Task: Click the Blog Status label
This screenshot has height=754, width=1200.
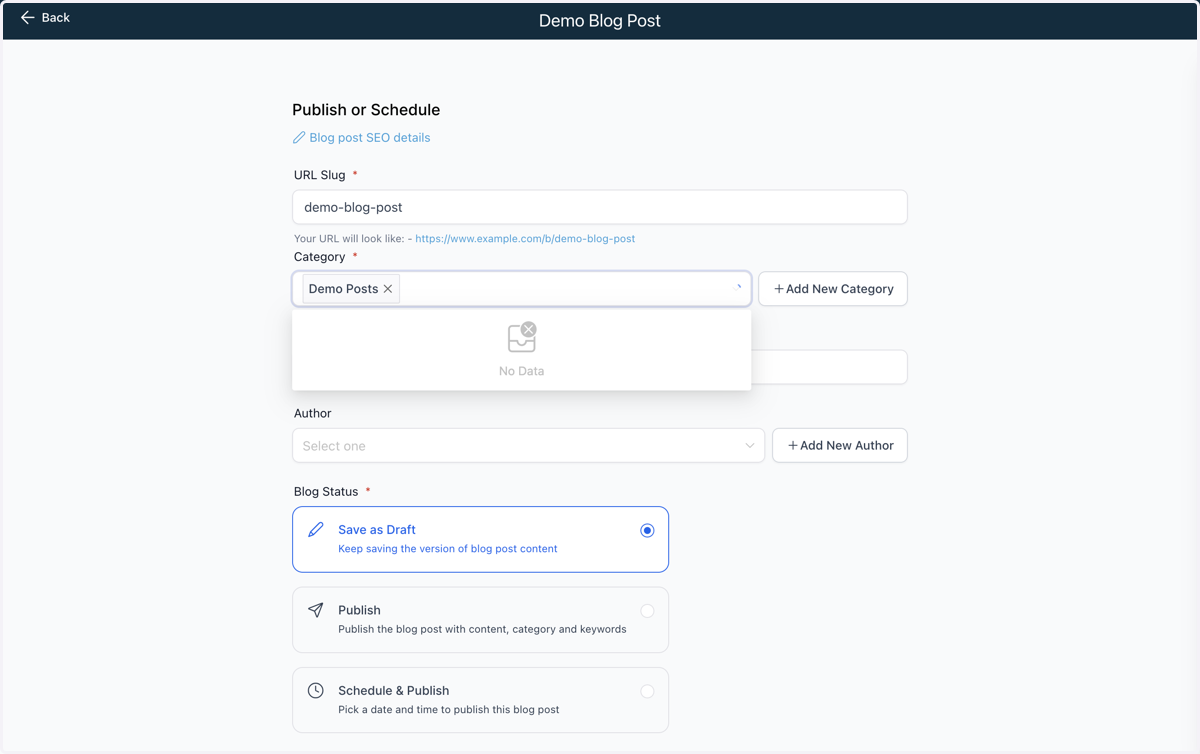Action: (x=326, y=492)
